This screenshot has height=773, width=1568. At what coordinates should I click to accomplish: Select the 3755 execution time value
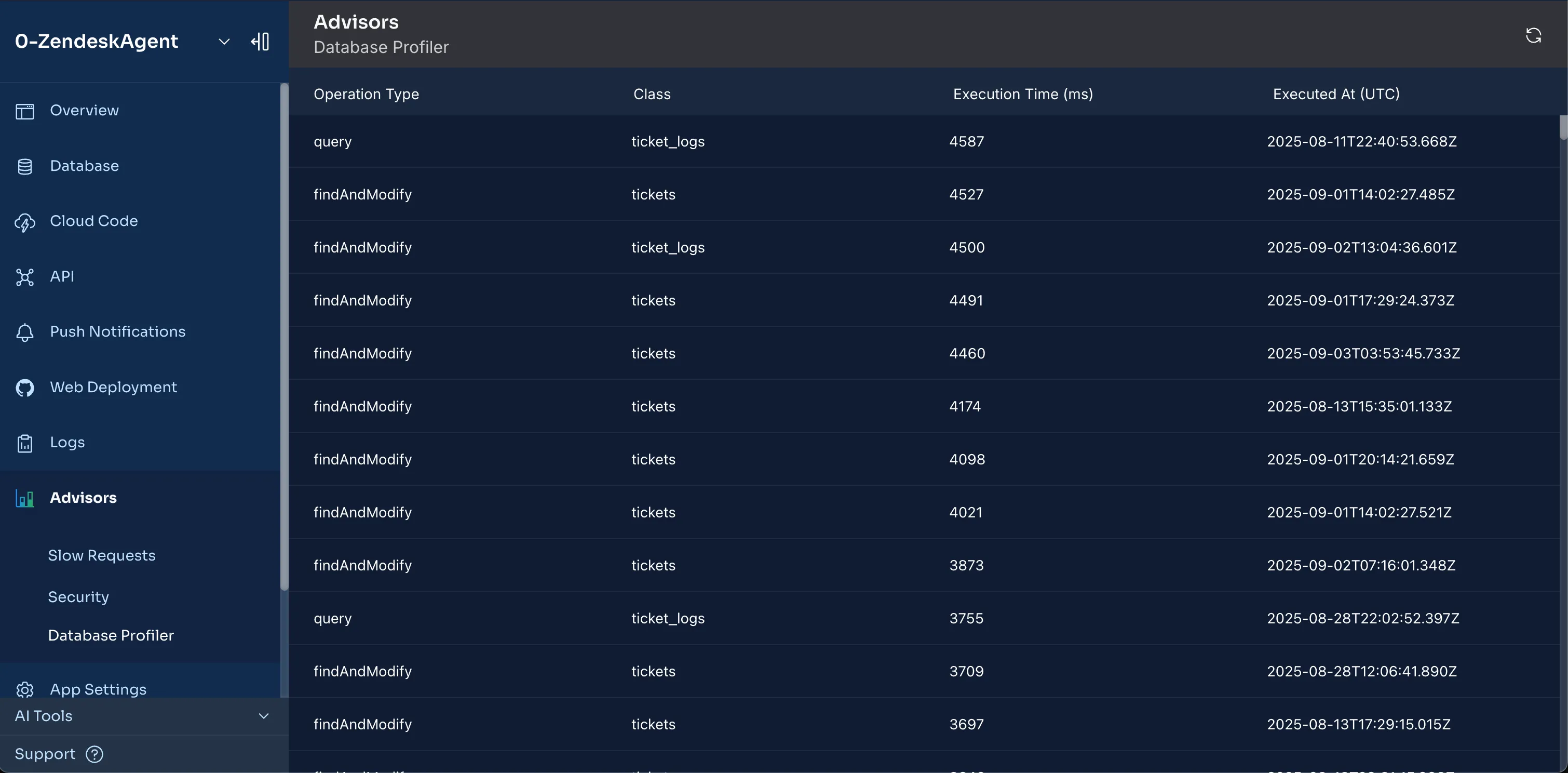966,619
